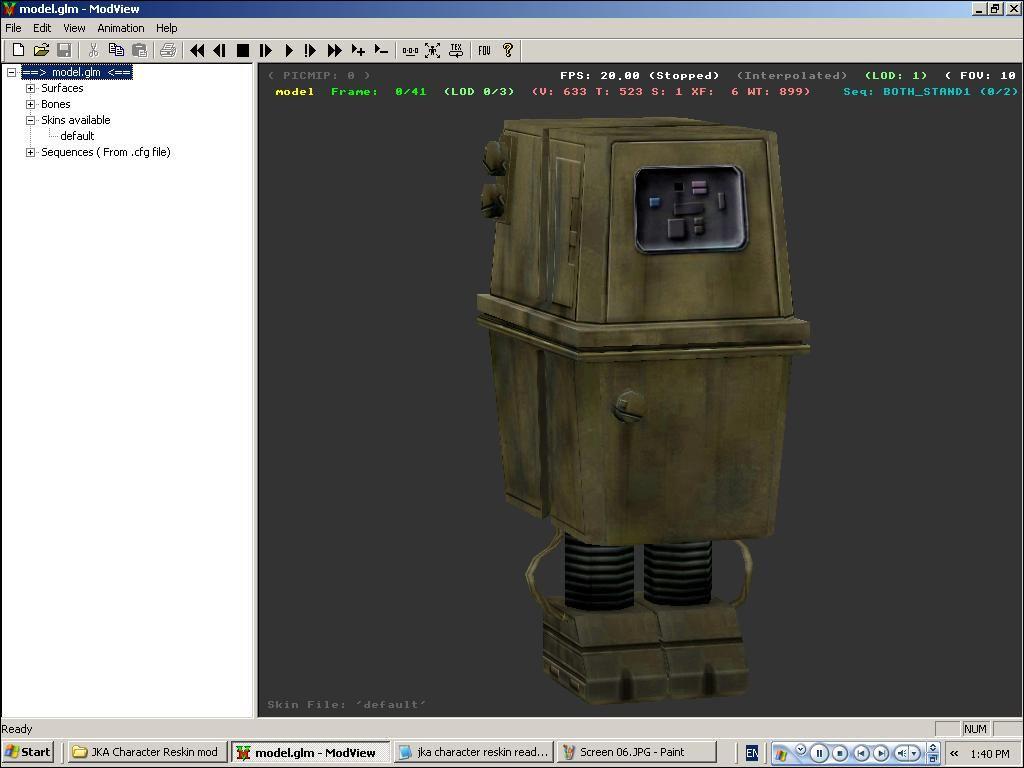The height and width of the screenshot is (768, 1024).
Task: Rewind animation to start frame
Action: click(x=197, y=50)
